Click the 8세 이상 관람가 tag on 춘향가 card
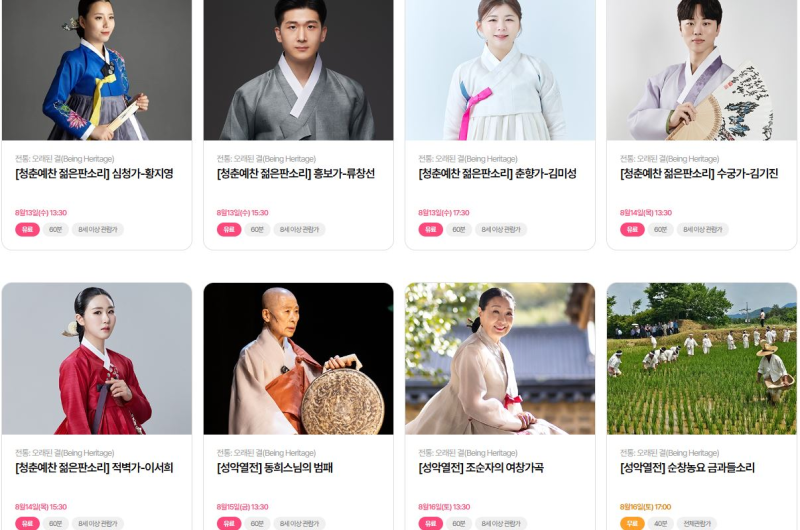 501,230
